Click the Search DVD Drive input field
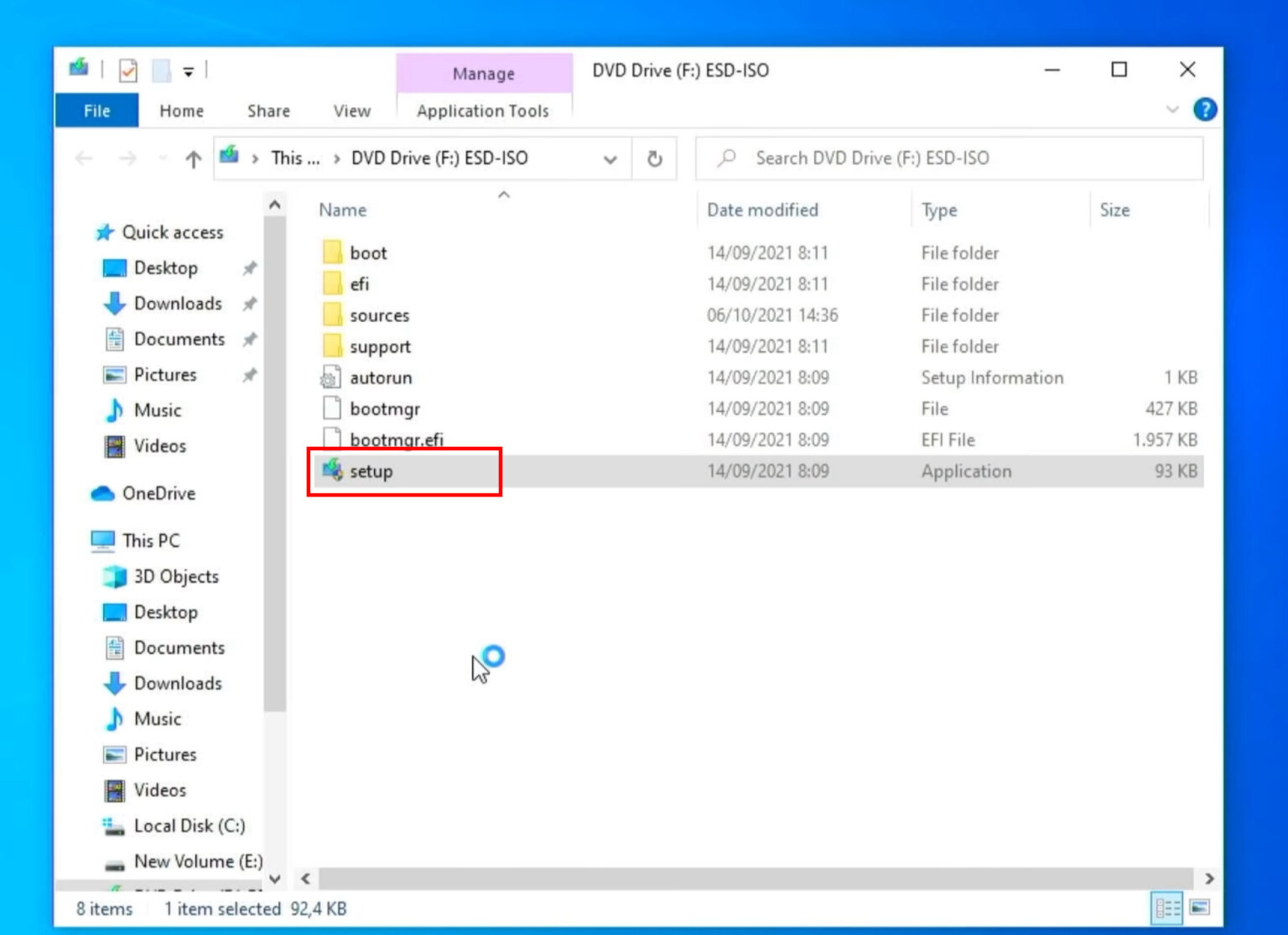 click(949, 158)
